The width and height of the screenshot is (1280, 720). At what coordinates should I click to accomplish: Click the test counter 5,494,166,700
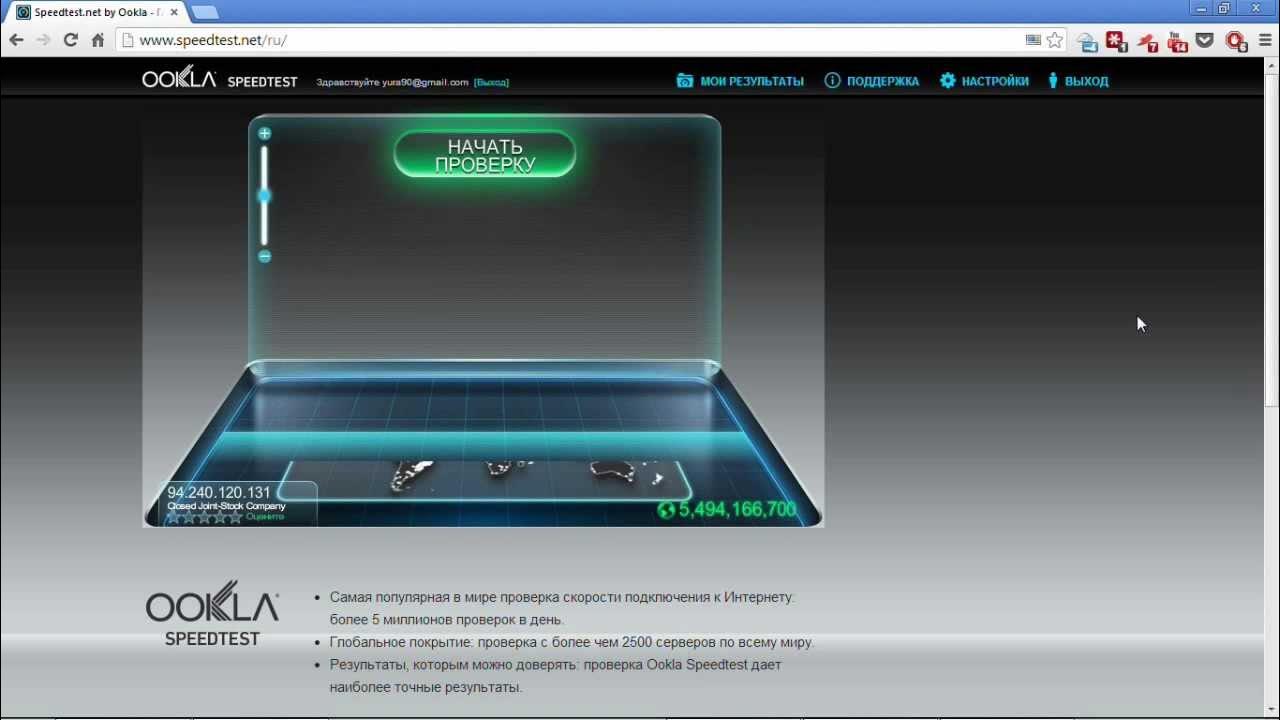click(737, 510)
